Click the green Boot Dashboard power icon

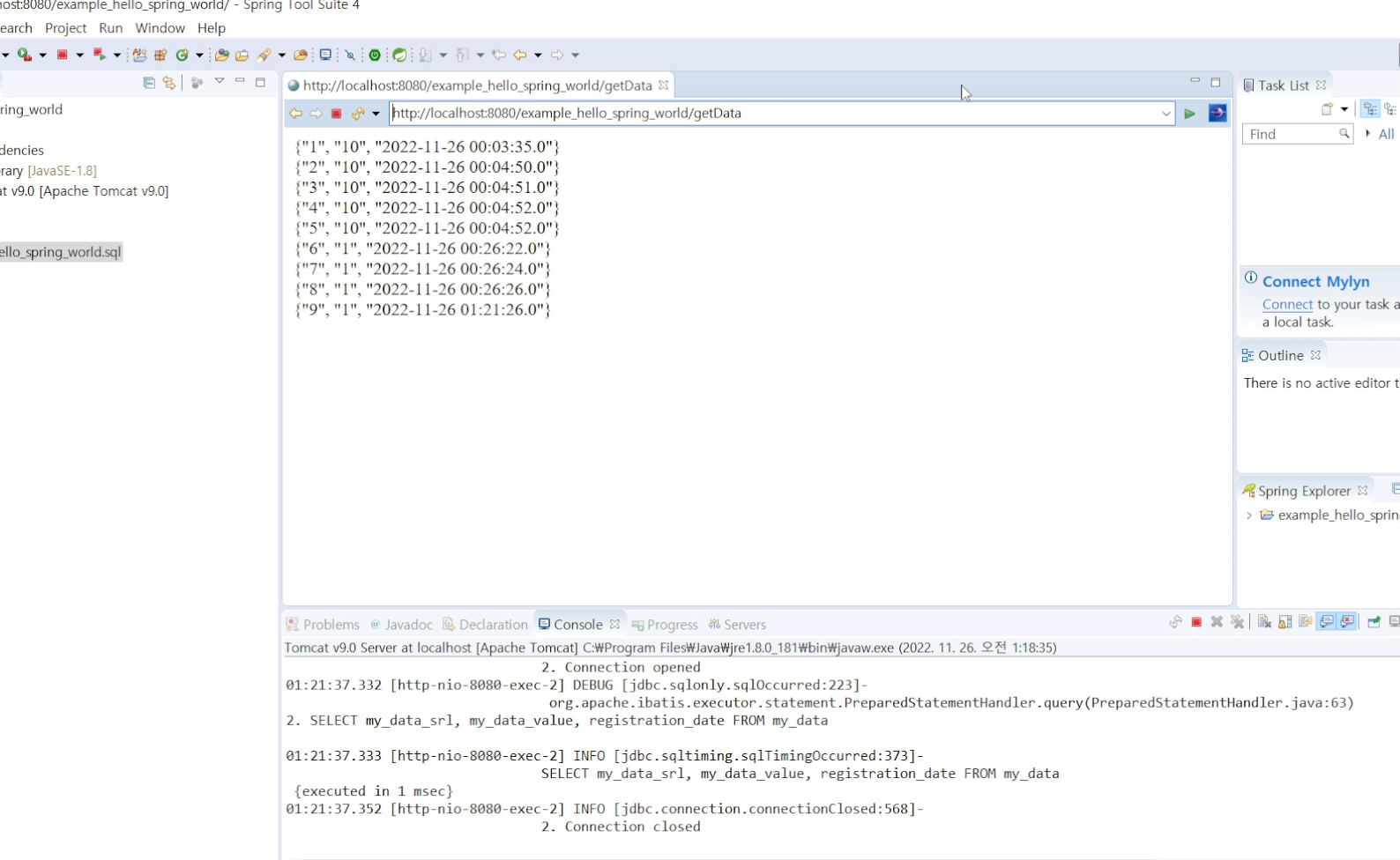[375, 55]
